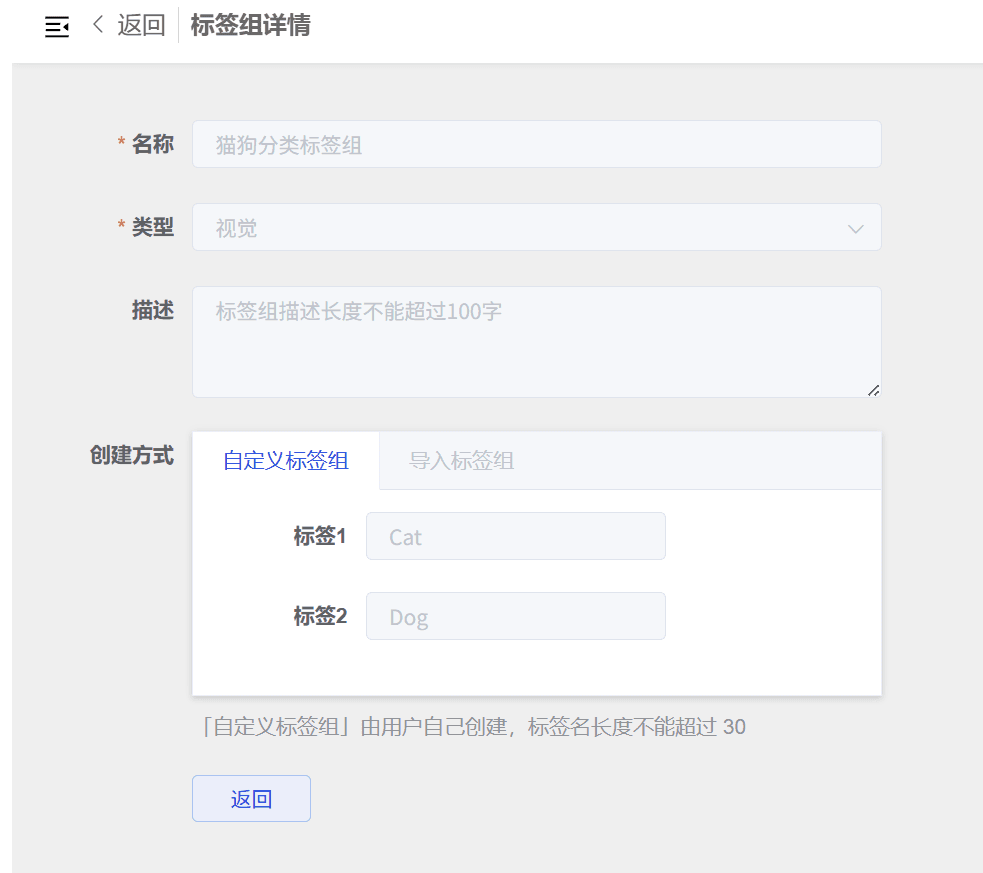Switch to the 导入标签组 tab
This screenshot has height=873, width=983.
[x=461, y=461]
